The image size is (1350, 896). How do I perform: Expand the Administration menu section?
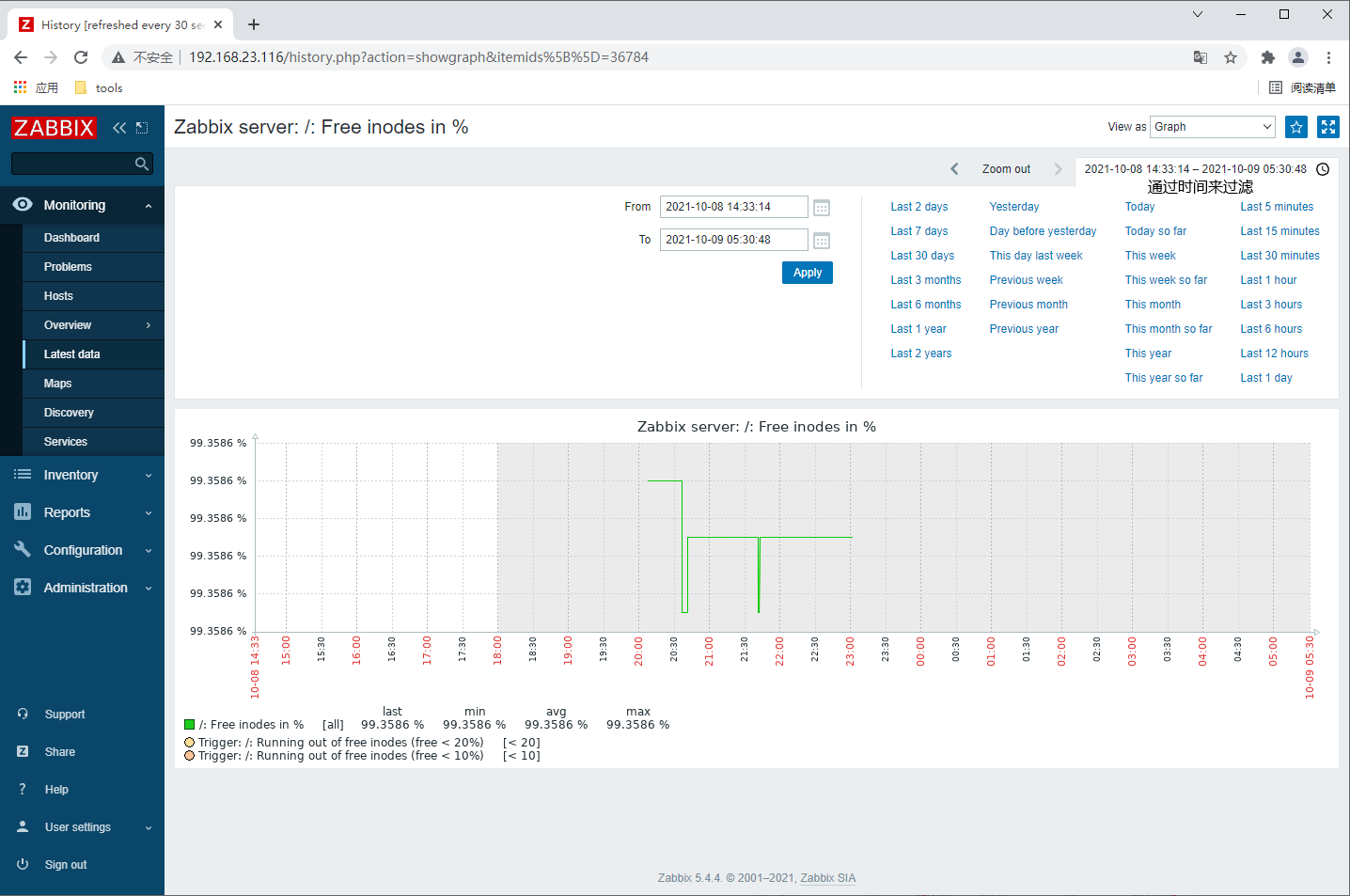(82, 588)
